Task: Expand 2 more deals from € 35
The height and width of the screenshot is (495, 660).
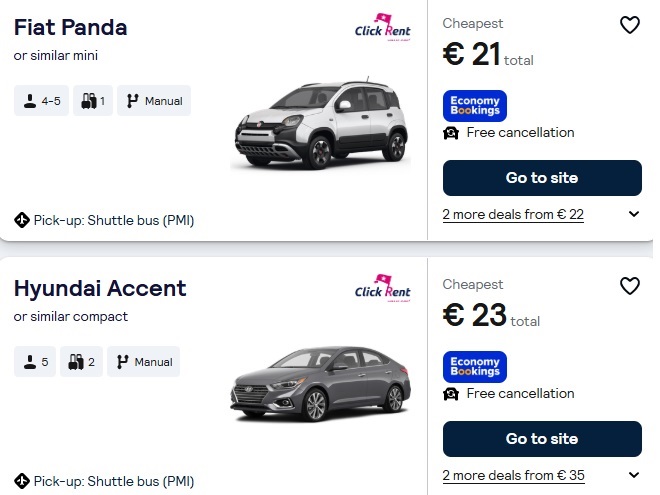Action: [634, 475]
